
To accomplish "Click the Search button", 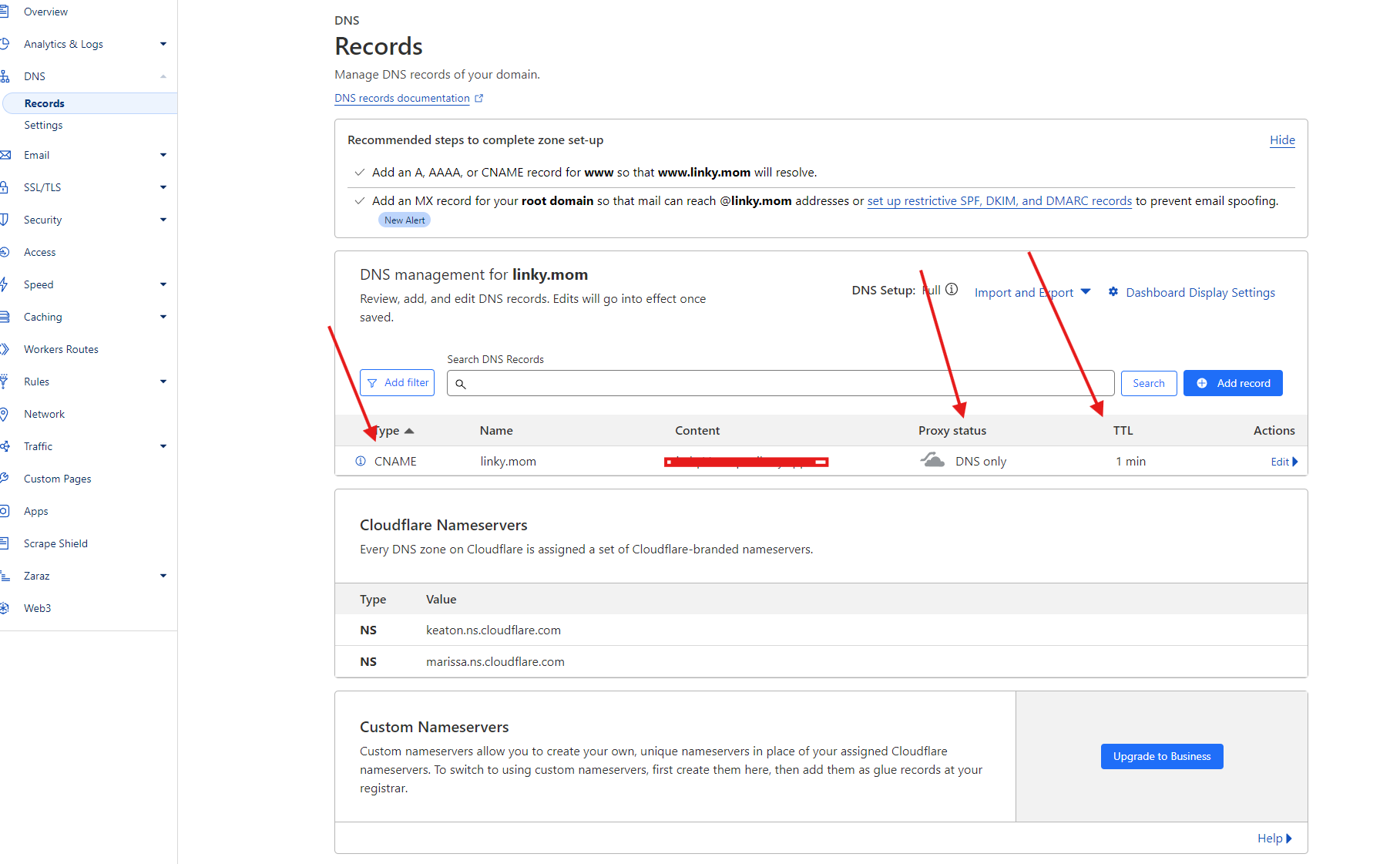I will tap(1149, 383).
